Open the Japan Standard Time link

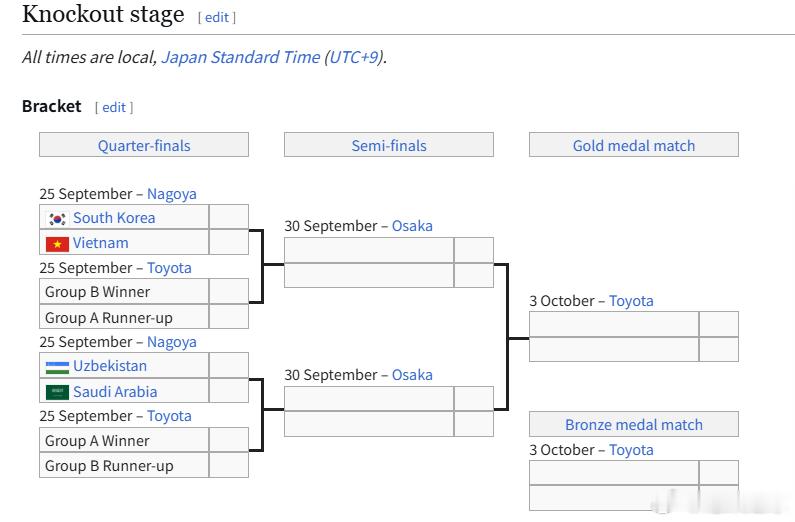(x=240, y=57)
